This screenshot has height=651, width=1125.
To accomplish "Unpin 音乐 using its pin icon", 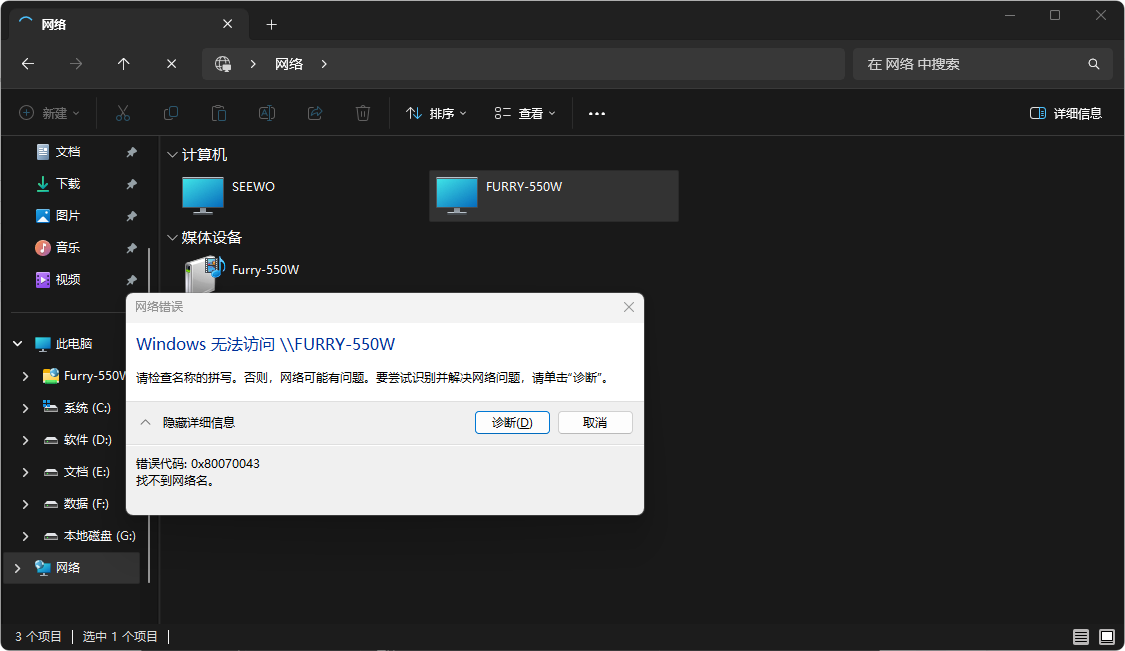I will pyautogui.click(x=131, y=248).
